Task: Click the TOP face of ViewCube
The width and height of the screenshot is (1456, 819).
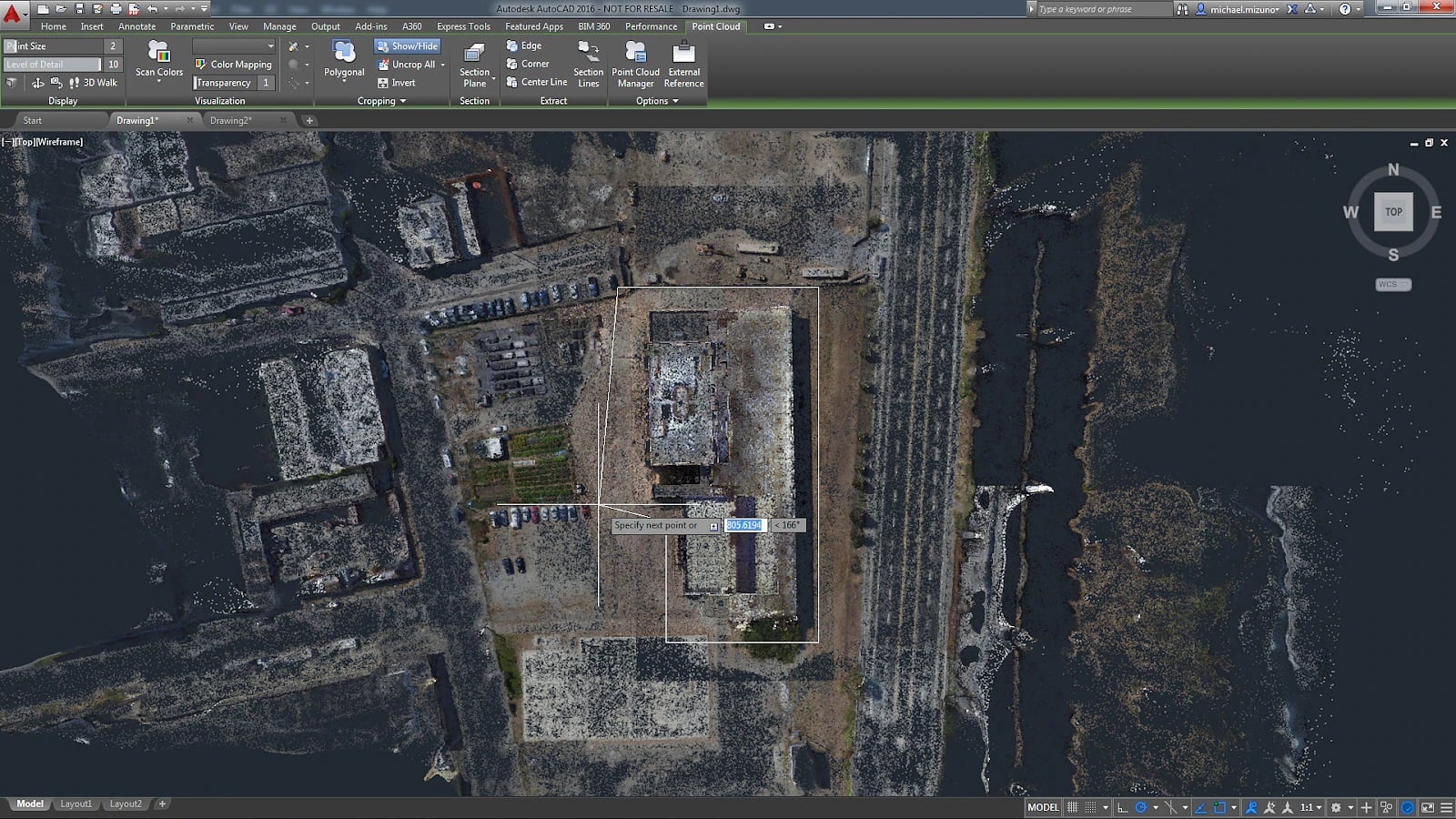Action: [1393, 212]
